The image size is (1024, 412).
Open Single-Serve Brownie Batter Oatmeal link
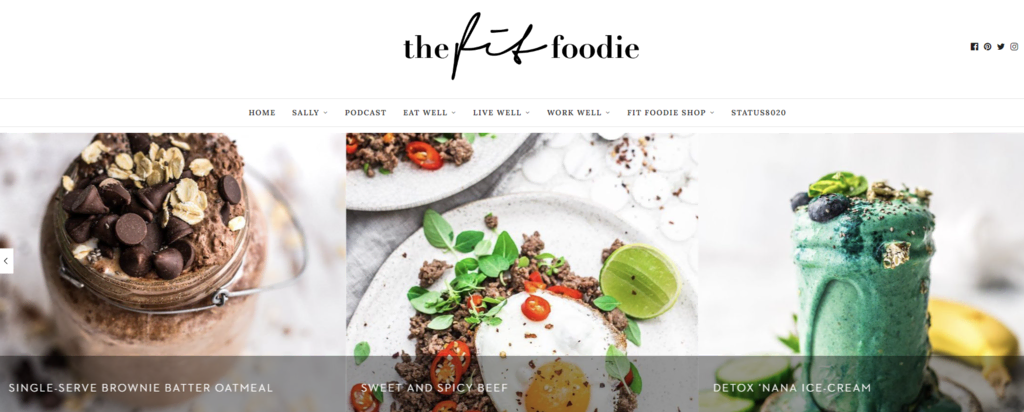coord(140,388)
